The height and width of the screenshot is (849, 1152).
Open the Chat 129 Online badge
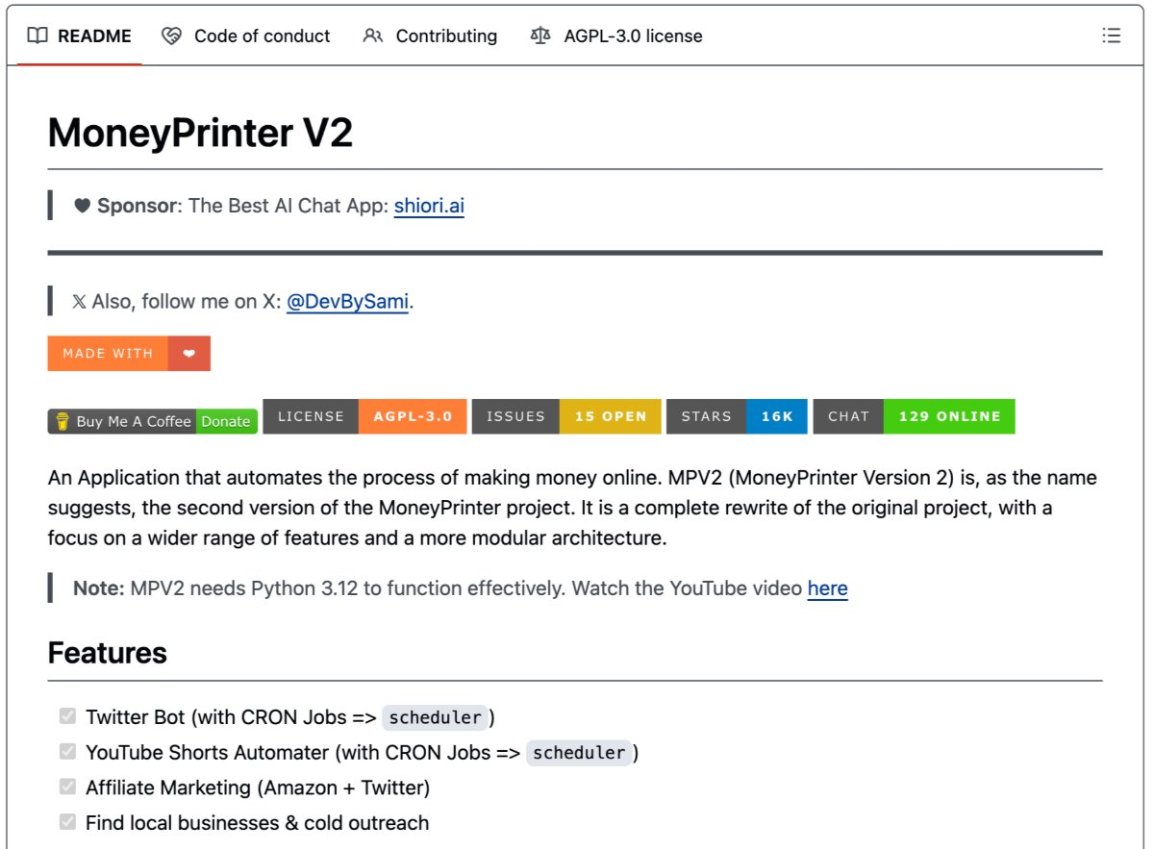click(x=914, y=416)
